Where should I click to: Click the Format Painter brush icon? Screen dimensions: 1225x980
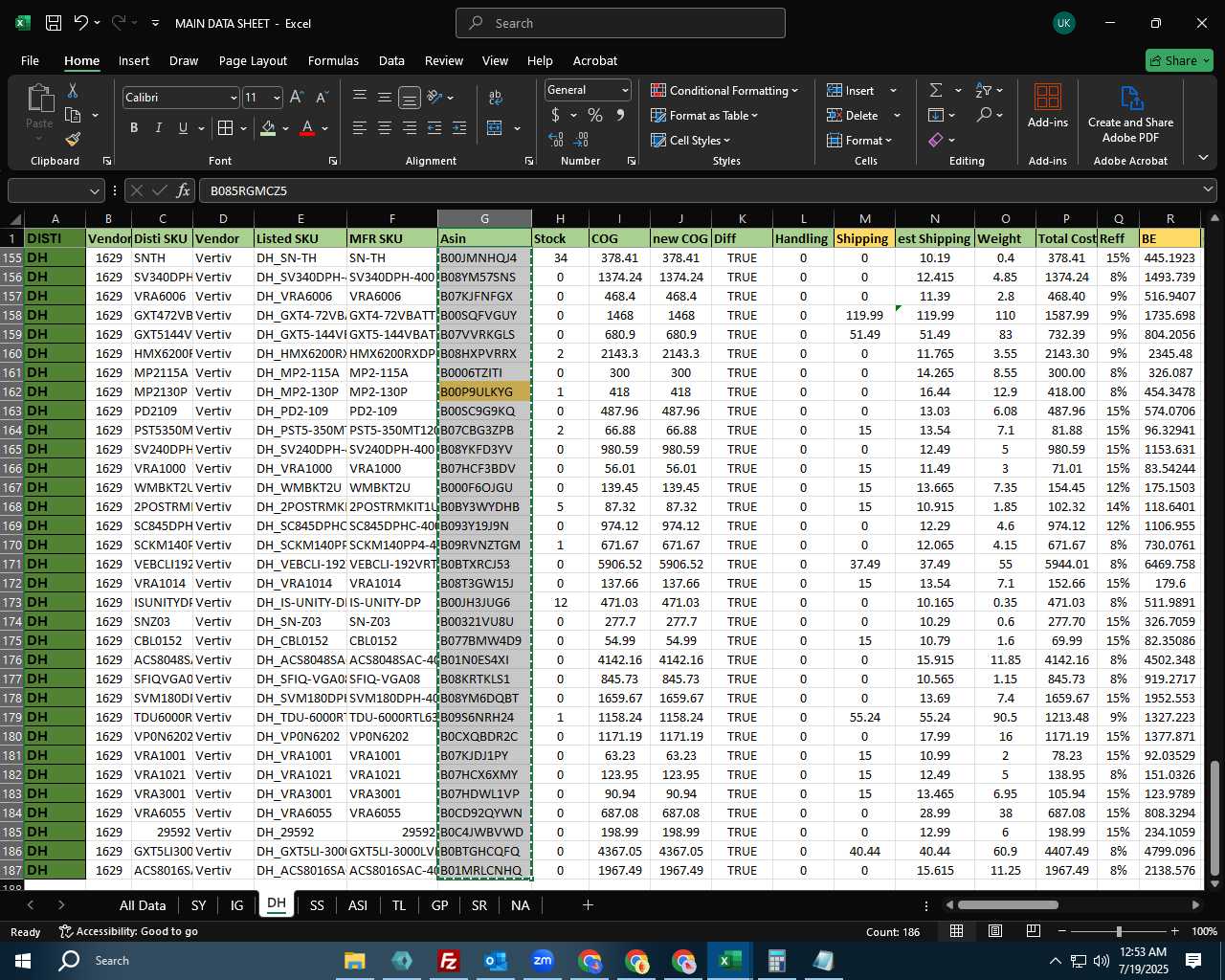coord(73,140)
